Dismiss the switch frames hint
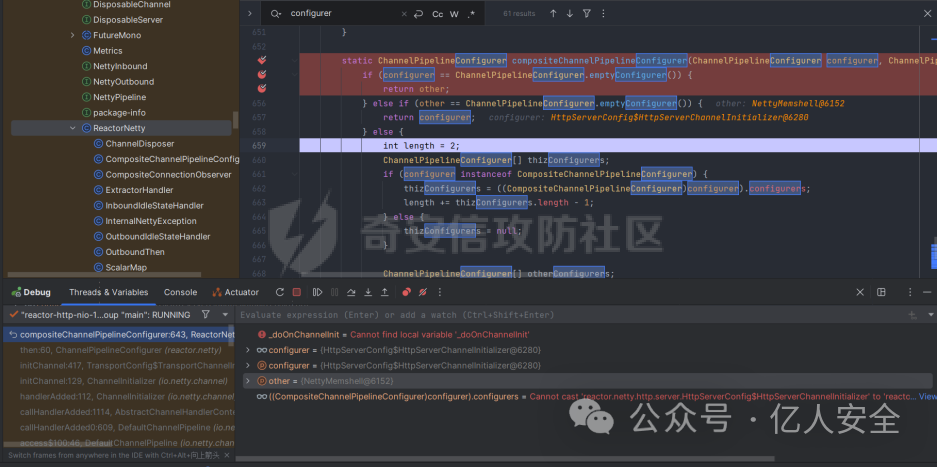937x467 pixels. pos(226,455)
